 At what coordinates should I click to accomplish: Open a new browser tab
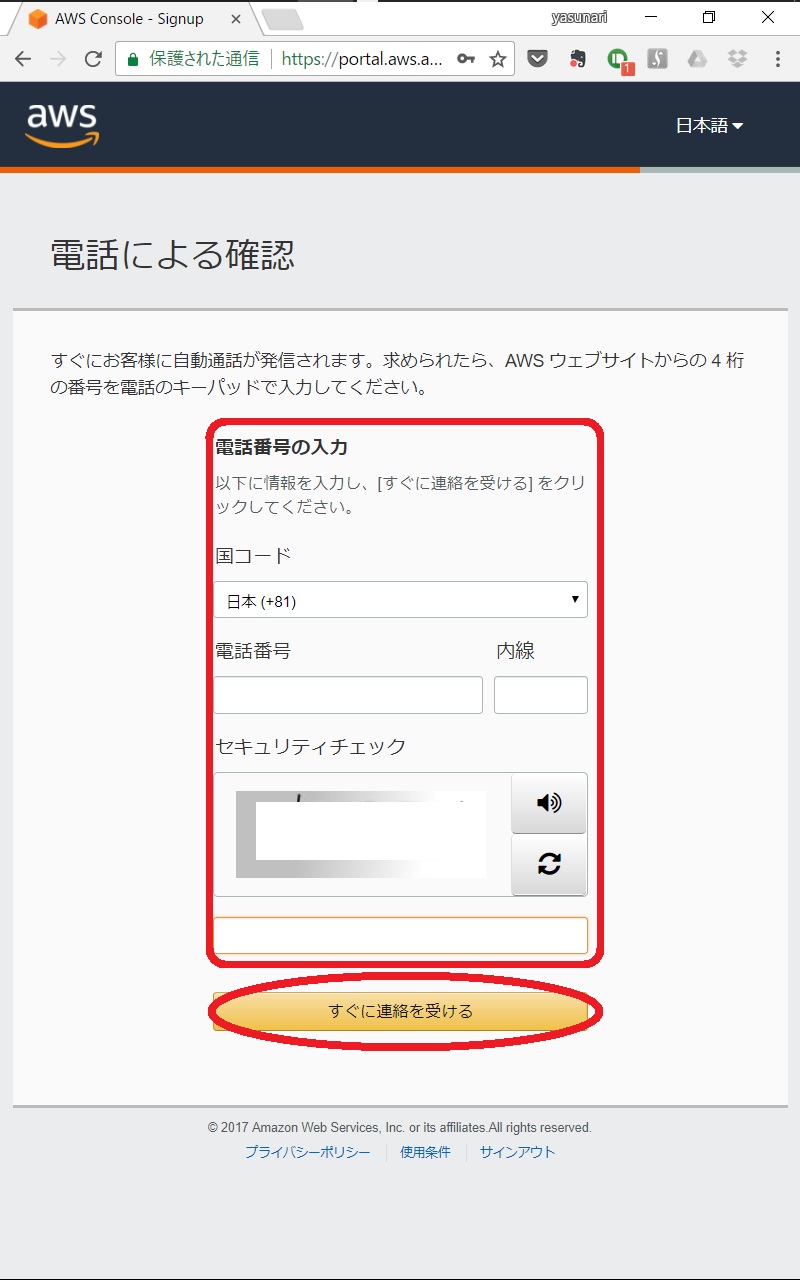[x=282, y=19]
